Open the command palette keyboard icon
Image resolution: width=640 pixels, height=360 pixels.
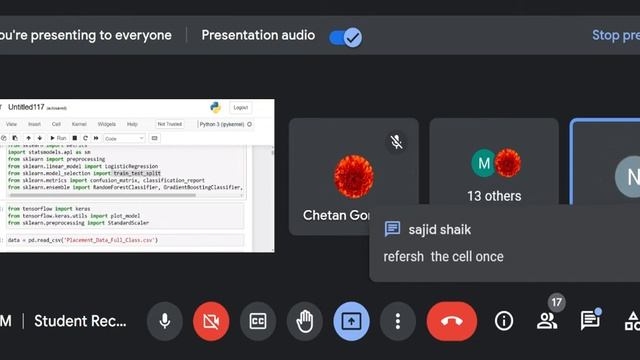(x=154, y=138)
